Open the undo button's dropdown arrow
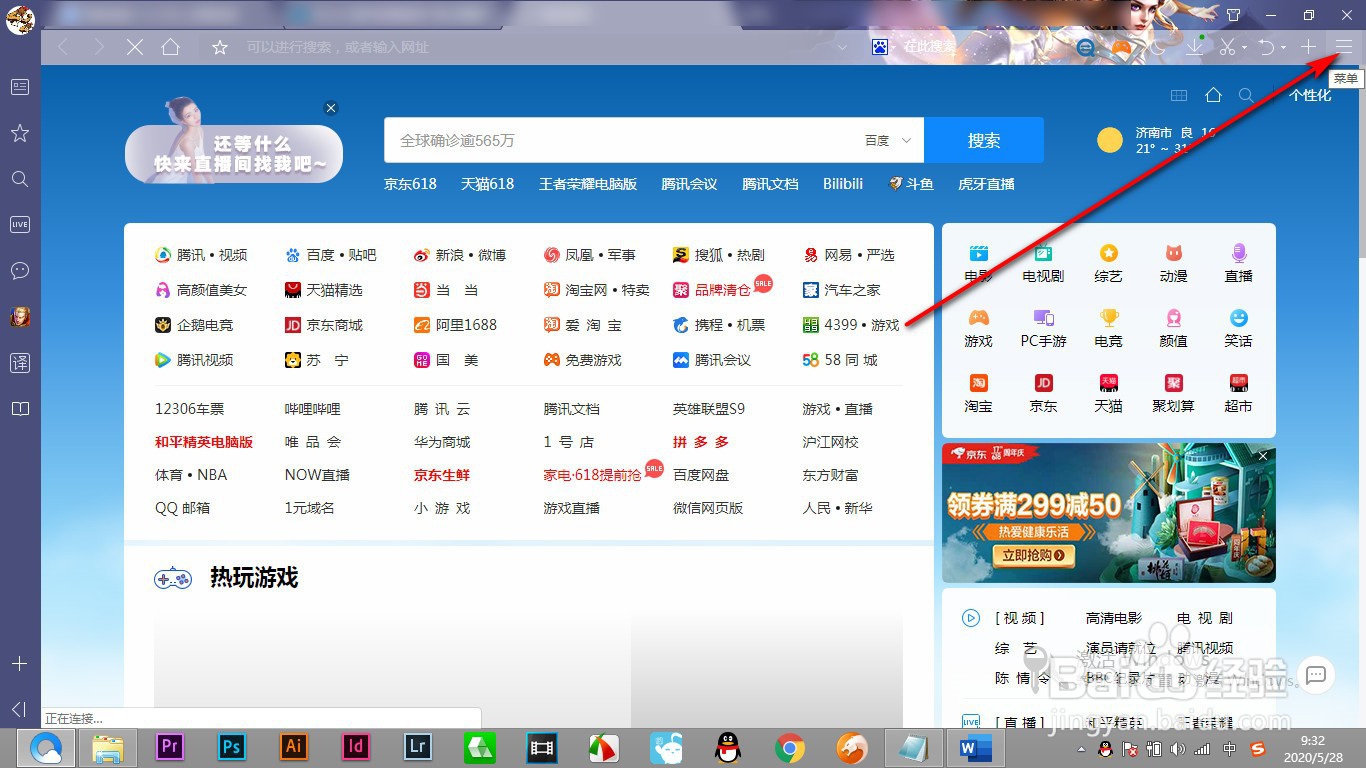1366x768 pixels. tap(1283, 46)
